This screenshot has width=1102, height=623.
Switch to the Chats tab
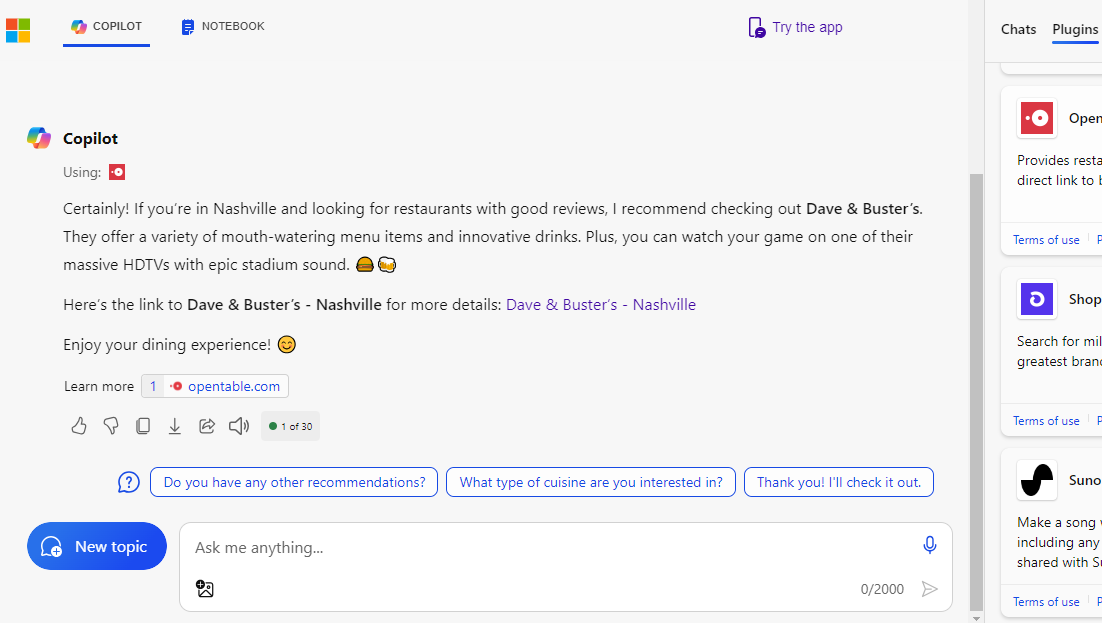click(x=1018, y=29)
